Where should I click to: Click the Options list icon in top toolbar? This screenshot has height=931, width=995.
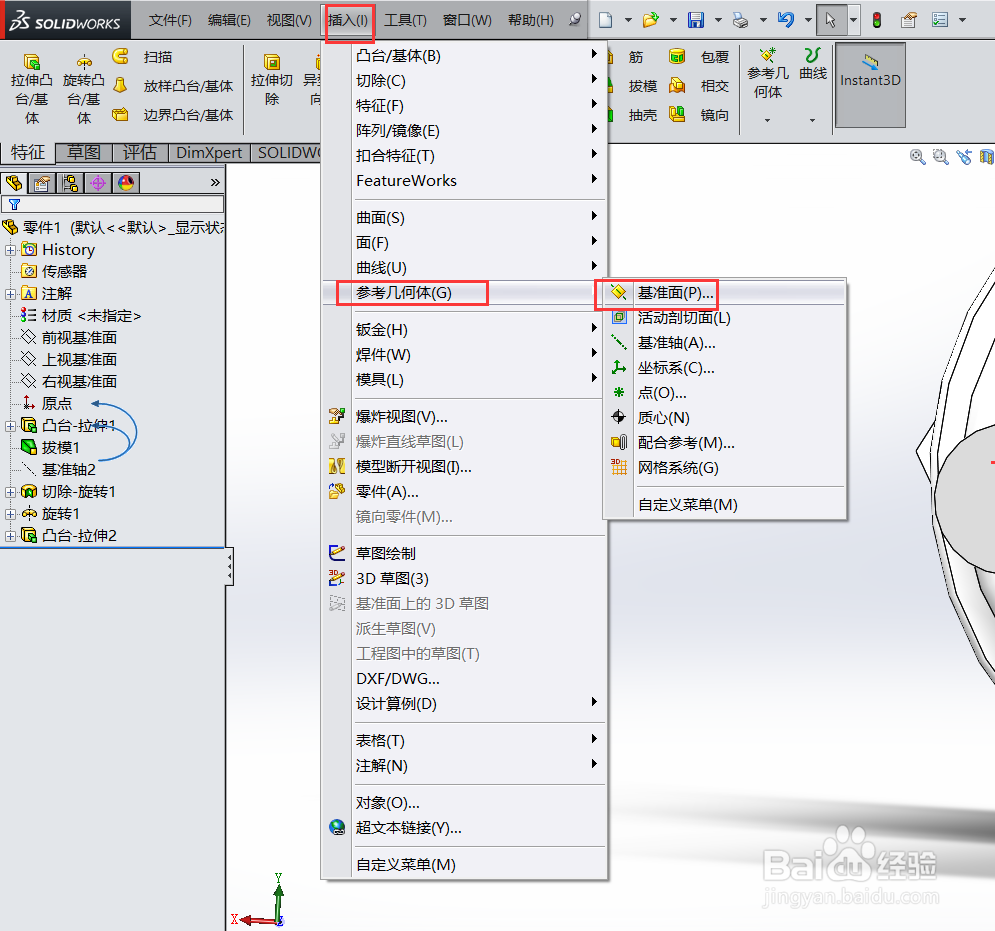[x=940, y=20]
